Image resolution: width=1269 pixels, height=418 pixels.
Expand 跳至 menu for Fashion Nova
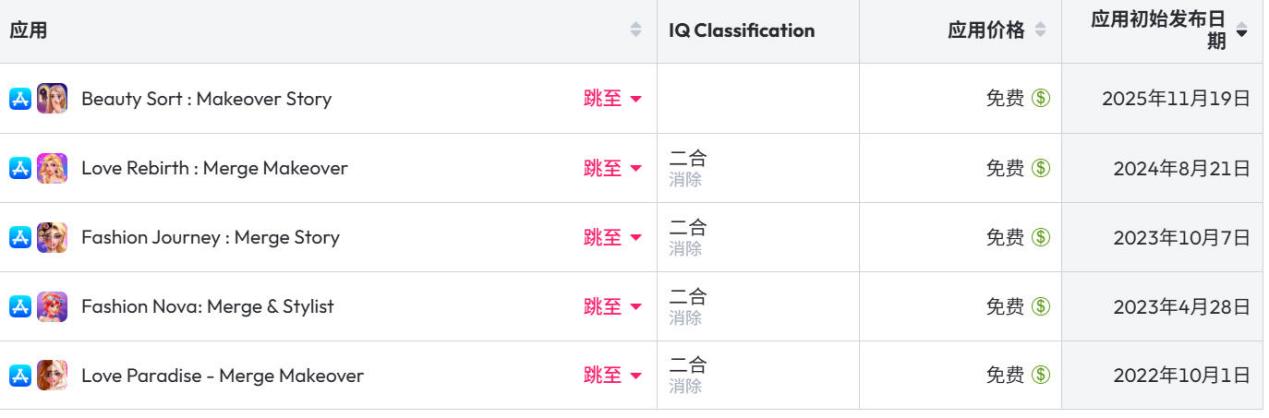[611, 306]
